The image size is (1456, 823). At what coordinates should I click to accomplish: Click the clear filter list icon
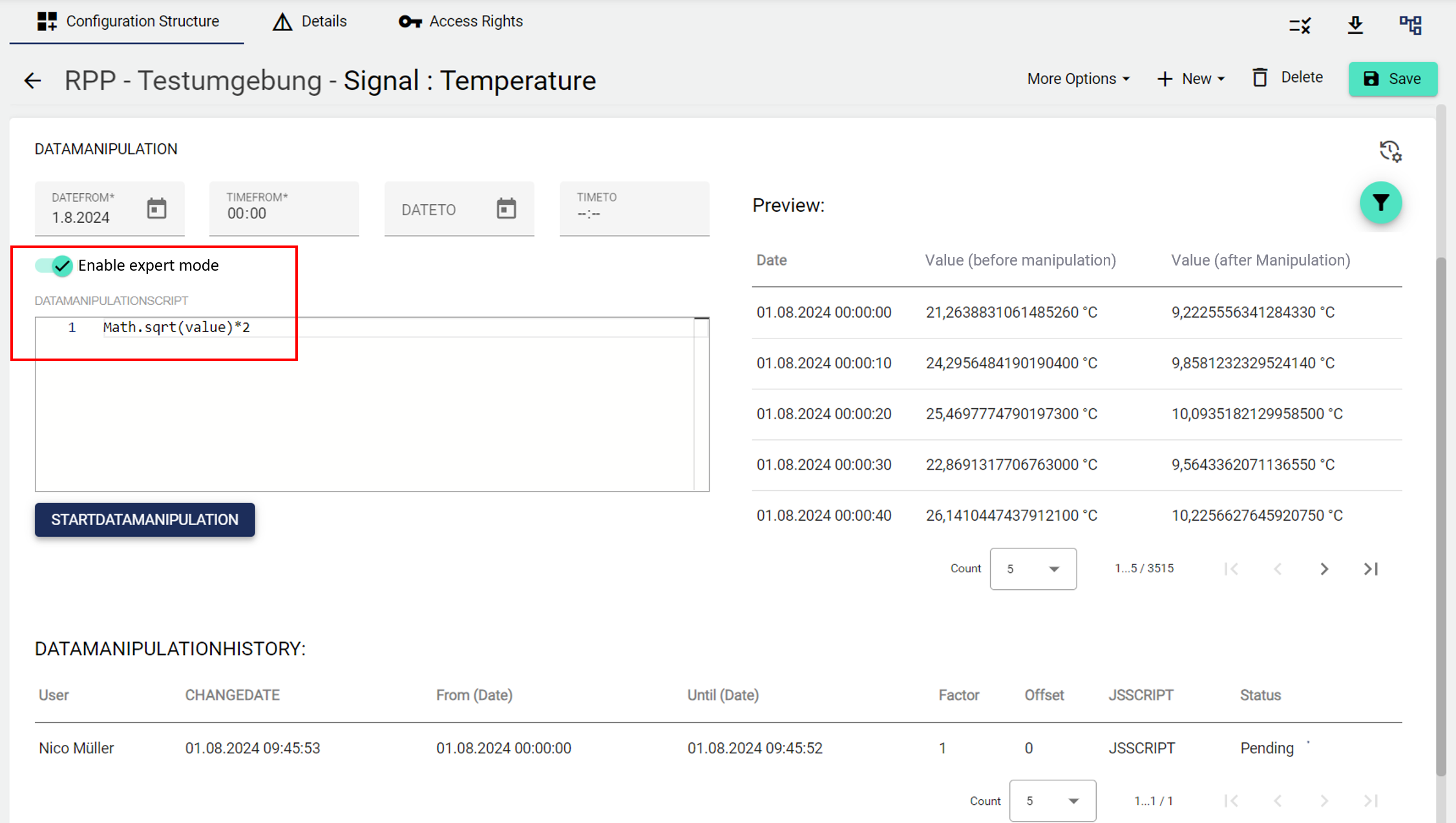click(x=1300, y=25)
